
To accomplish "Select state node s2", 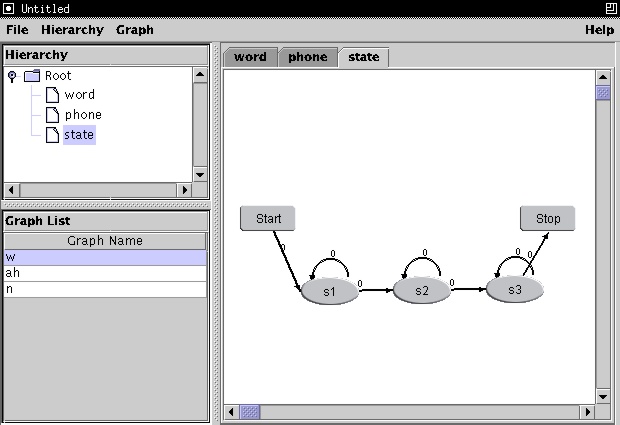I will click(422, 291).
